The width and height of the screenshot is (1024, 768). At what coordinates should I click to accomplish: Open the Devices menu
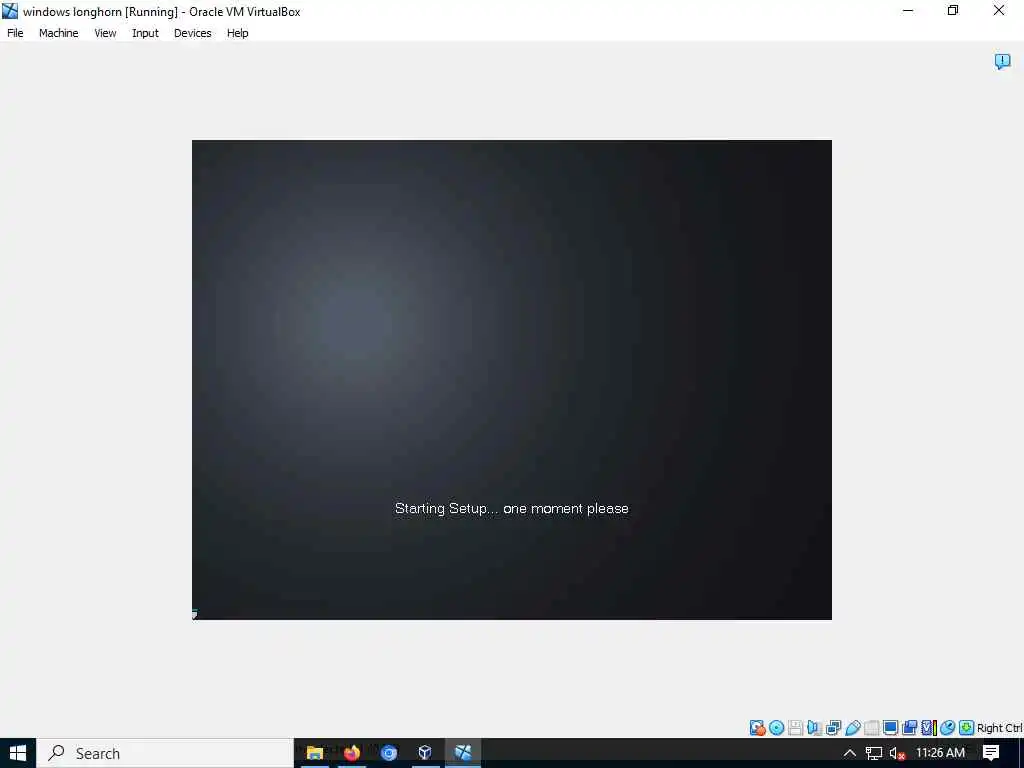pos(192,33)
